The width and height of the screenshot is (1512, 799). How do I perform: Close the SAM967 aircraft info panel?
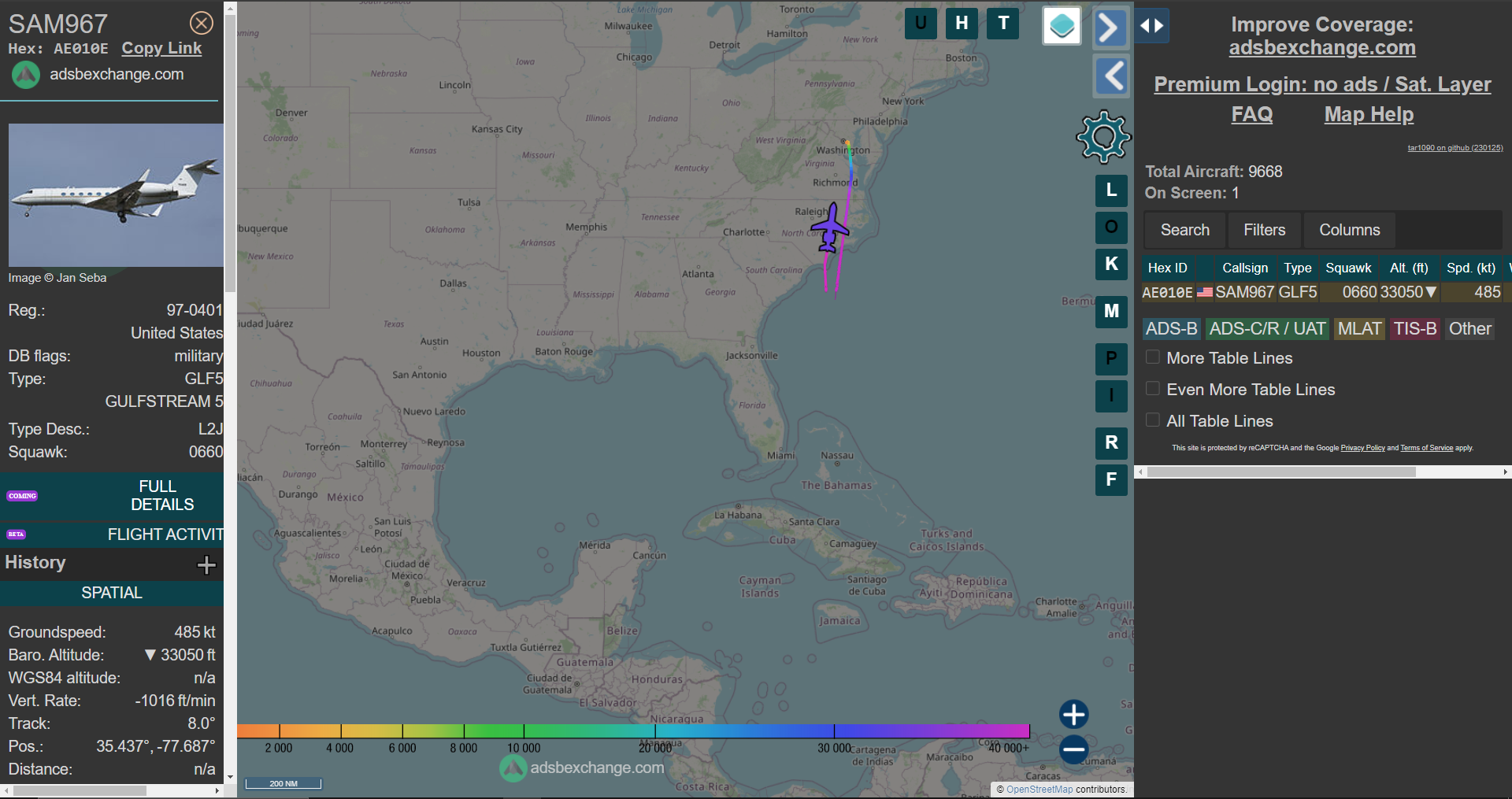pyautogui.click(x=202, y=23)
